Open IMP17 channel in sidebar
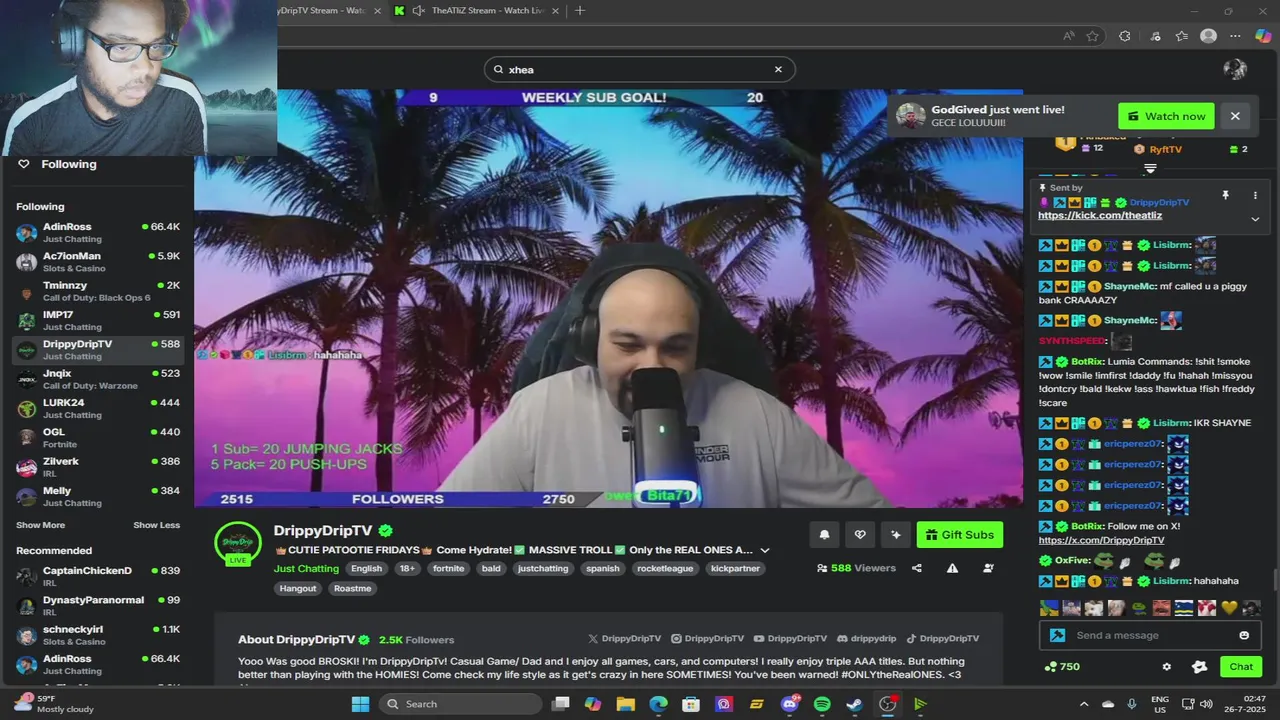This screenshot has height=720, width=1280. tap(97, 320)
